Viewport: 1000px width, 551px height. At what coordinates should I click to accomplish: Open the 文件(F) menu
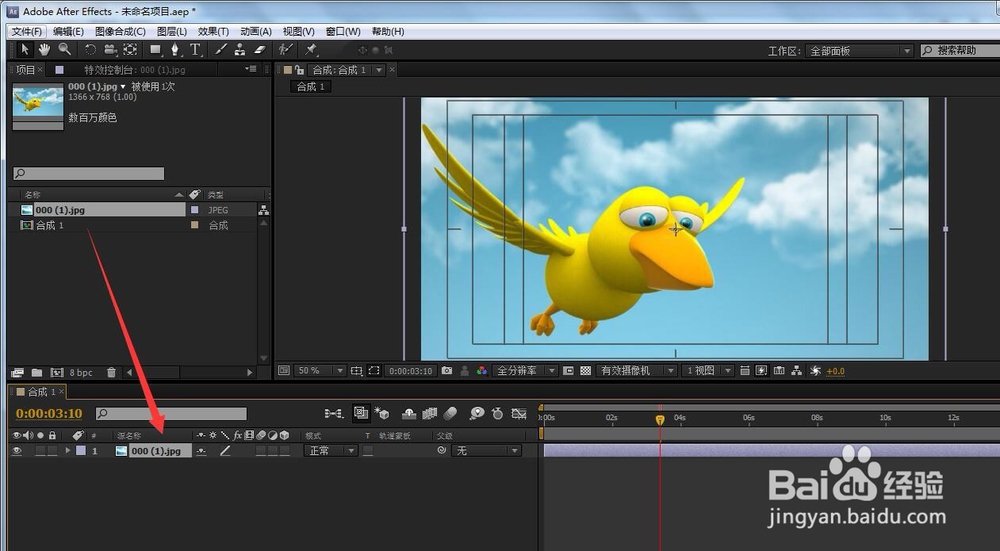coord(27,31)
